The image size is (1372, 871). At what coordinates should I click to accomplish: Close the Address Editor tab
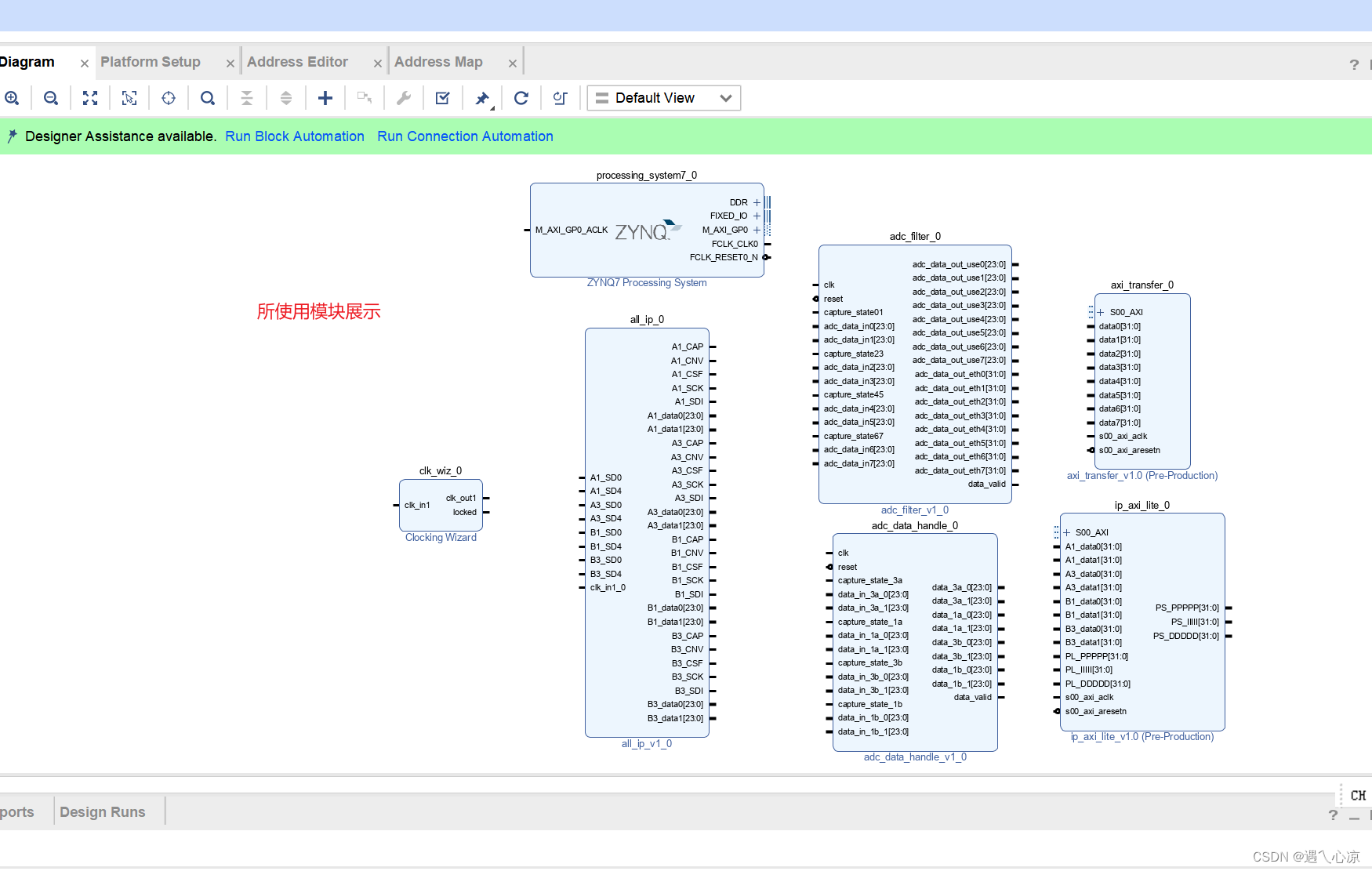[x=378, y=64]
